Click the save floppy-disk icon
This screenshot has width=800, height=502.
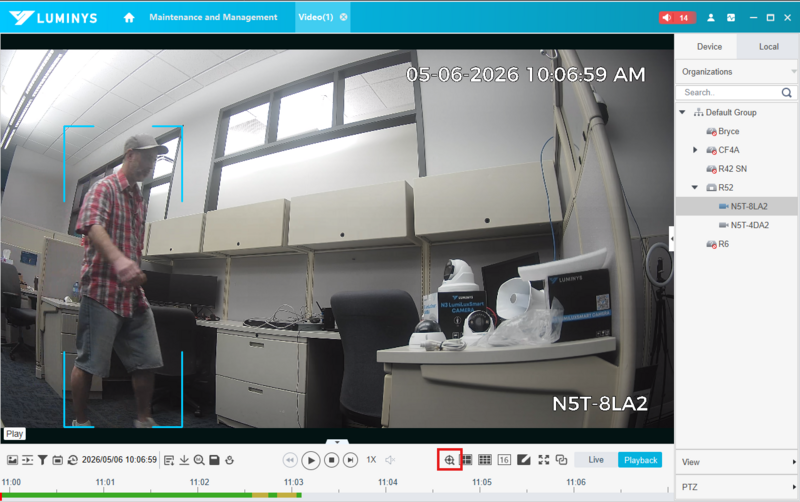(x=214, y=460)
